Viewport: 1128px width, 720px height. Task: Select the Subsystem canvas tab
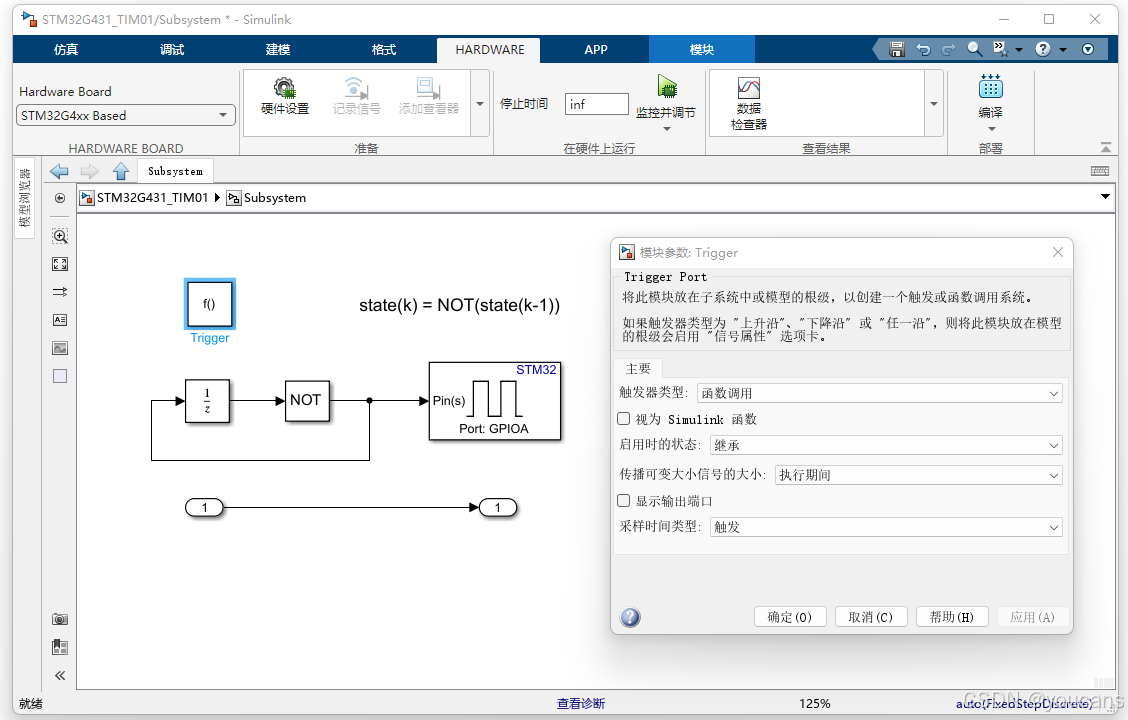click(x=175, y=171)
